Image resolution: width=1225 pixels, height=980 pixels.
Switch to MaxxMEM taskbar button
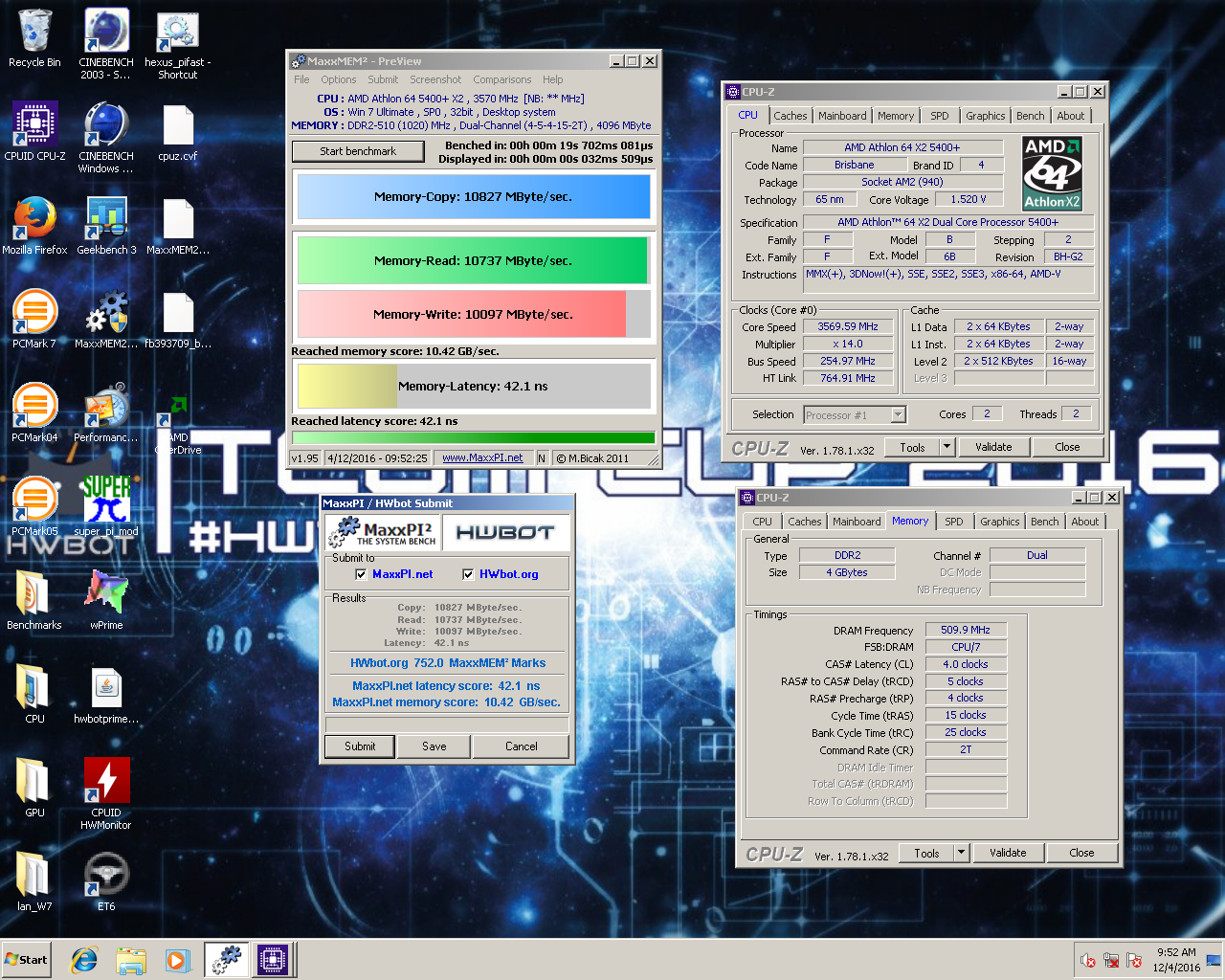(227, 960)
